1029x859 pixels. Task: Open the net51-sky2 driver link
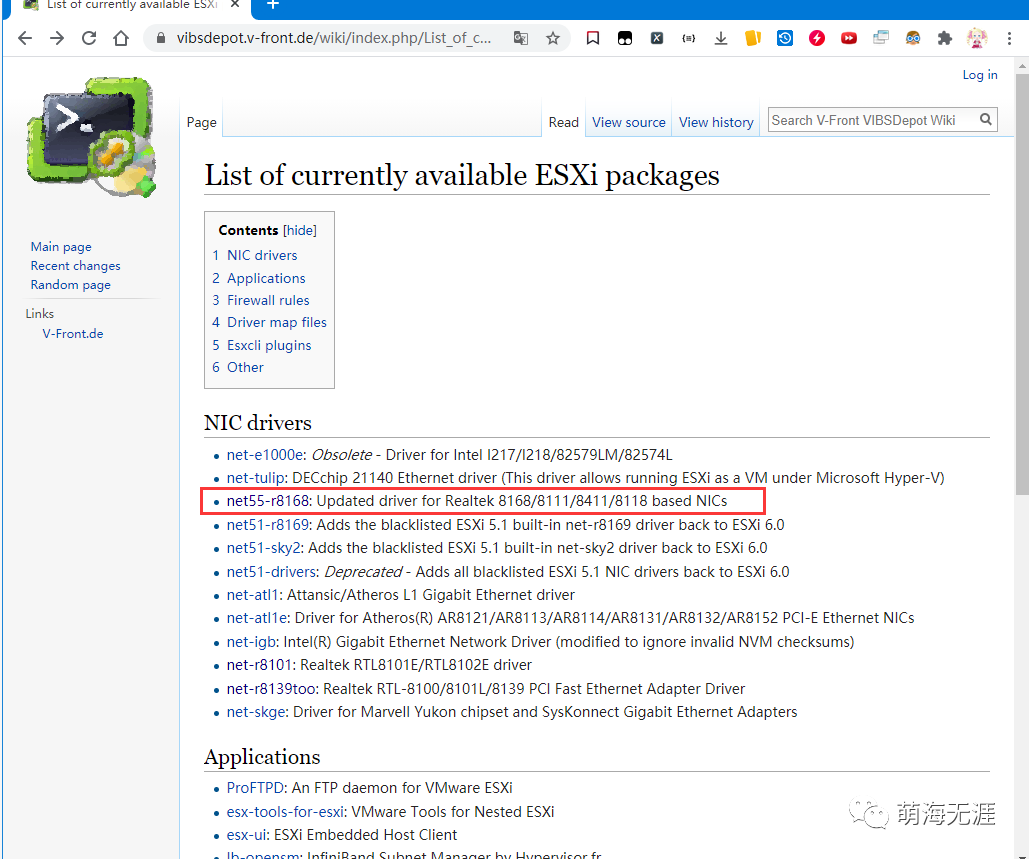click(263, 548)
